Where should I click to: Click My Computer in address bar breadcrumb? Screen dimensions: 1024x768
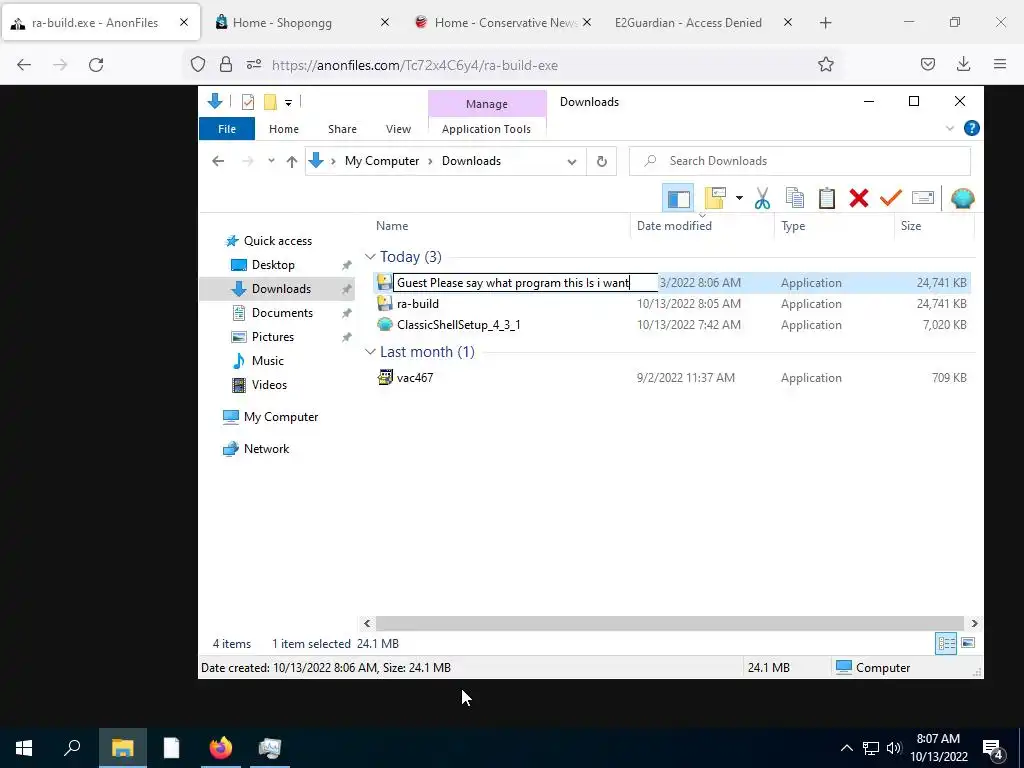point(382,161)
